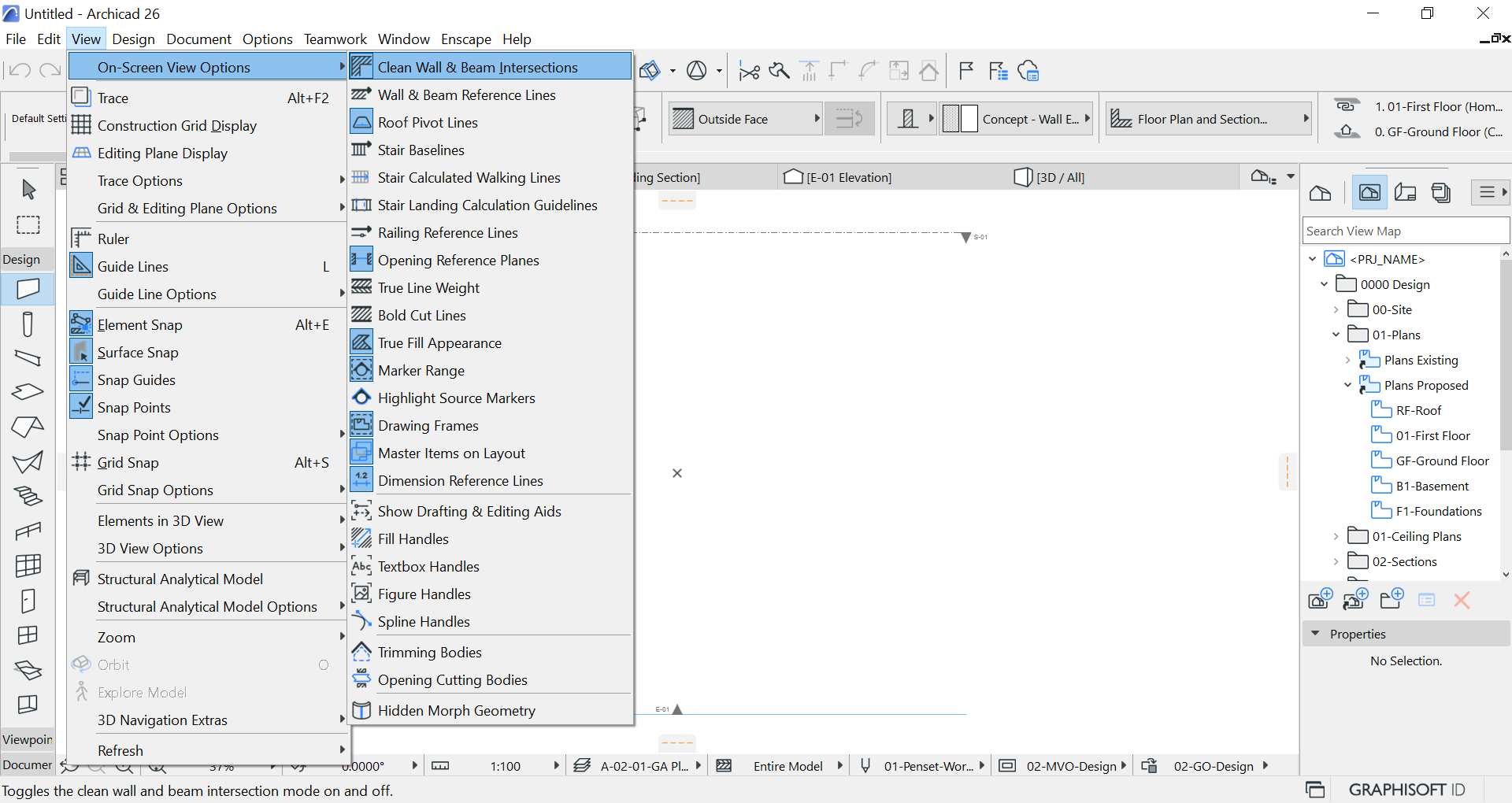Select the Column tool in toolbox
Viewport: 1512px width, 803px height.
[28, 324]
